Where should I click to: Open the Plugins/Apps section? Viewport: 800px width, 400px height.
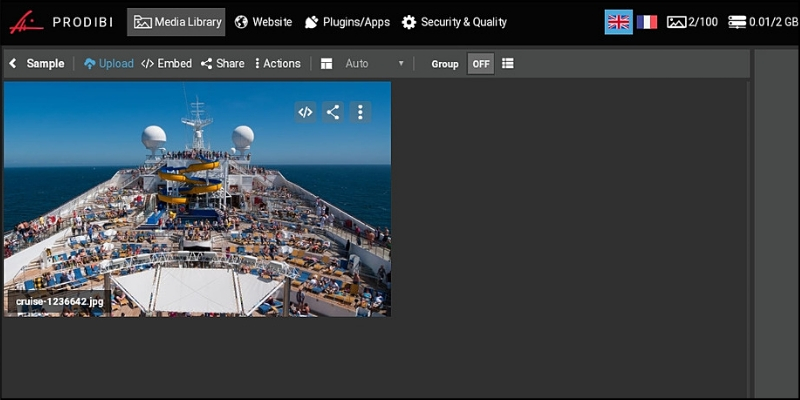pos(347,22)
